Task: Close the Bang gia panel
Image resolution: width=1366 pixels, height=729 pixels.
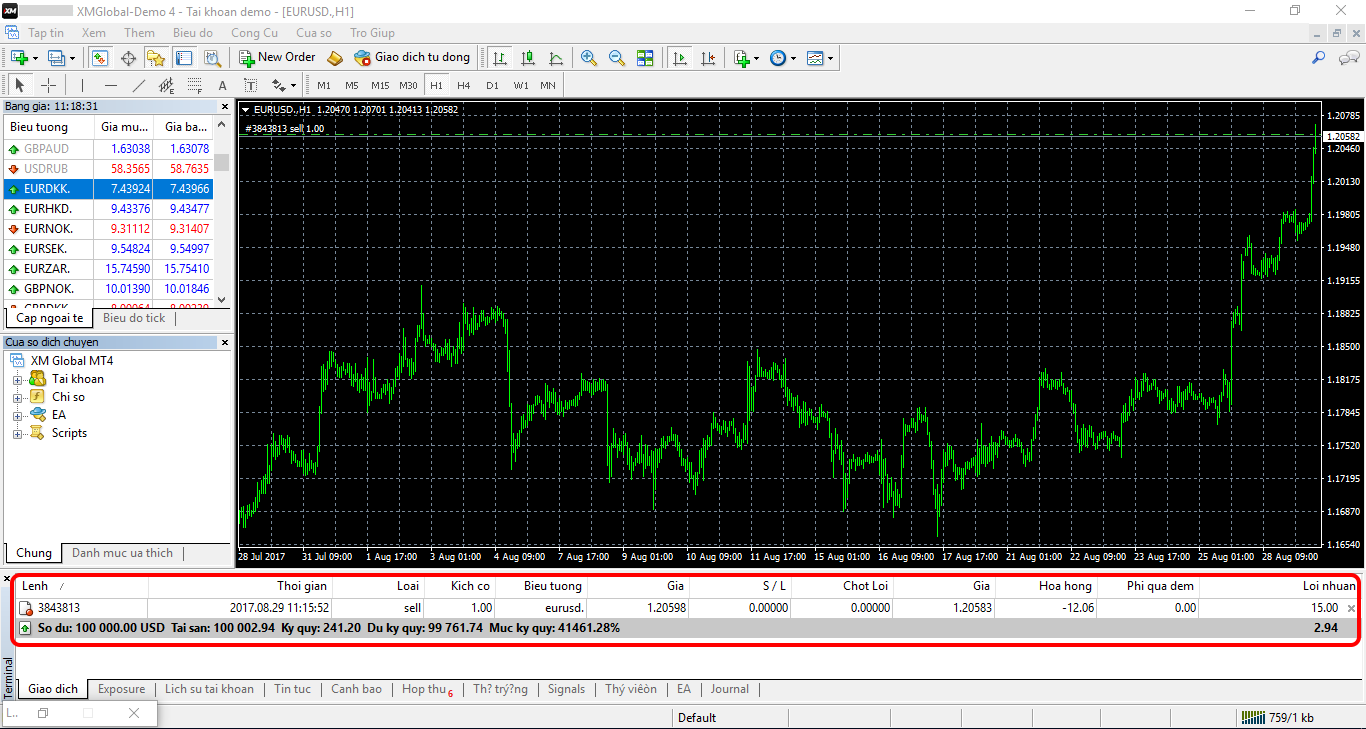Action: tap(225, 106)
